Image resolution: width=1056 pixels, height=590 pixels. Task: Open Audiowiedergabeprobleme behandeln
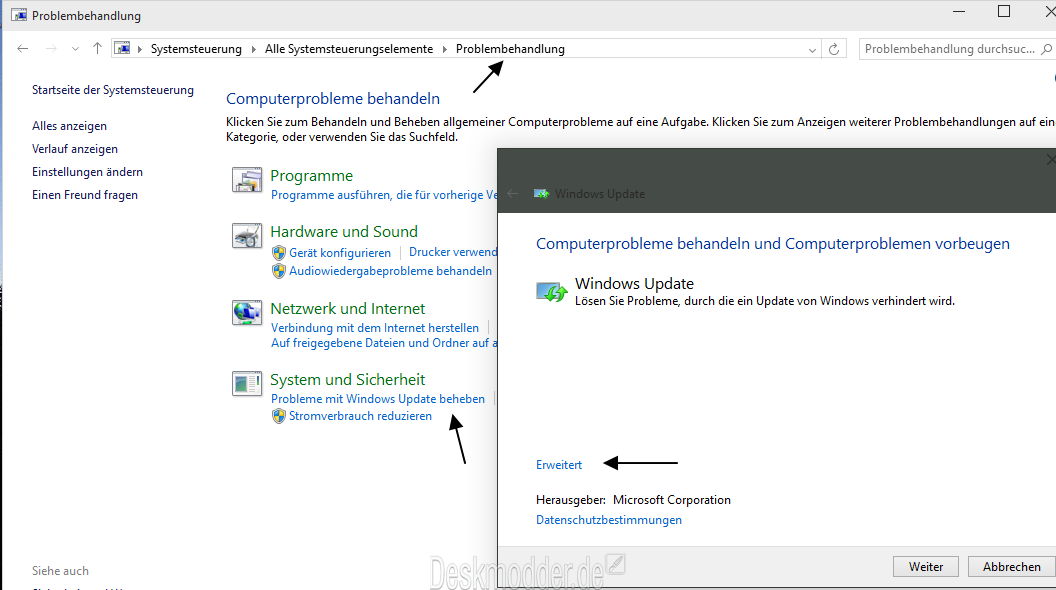(390, 271)
